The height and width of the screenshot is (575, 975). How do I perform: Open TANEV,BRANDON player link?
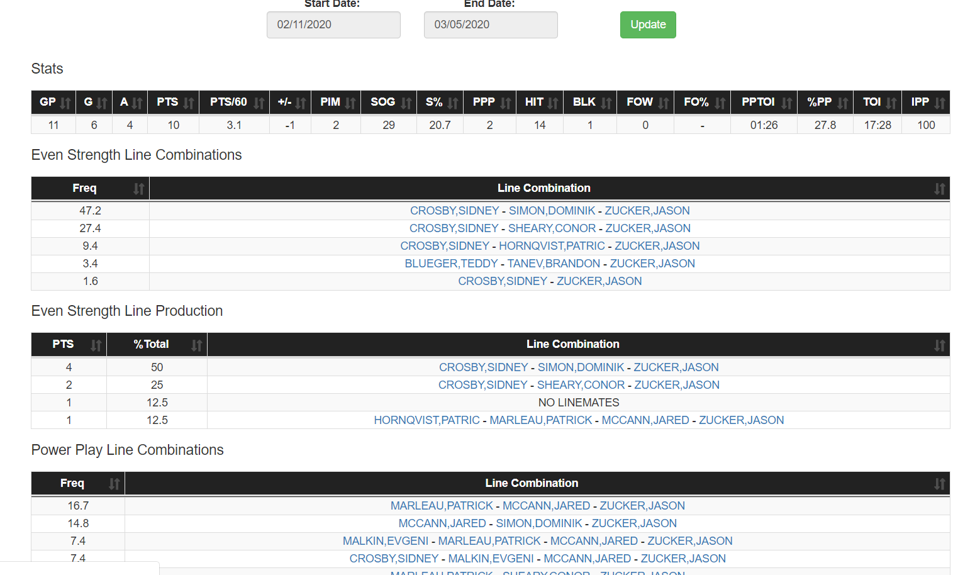[x=553, y=264]
